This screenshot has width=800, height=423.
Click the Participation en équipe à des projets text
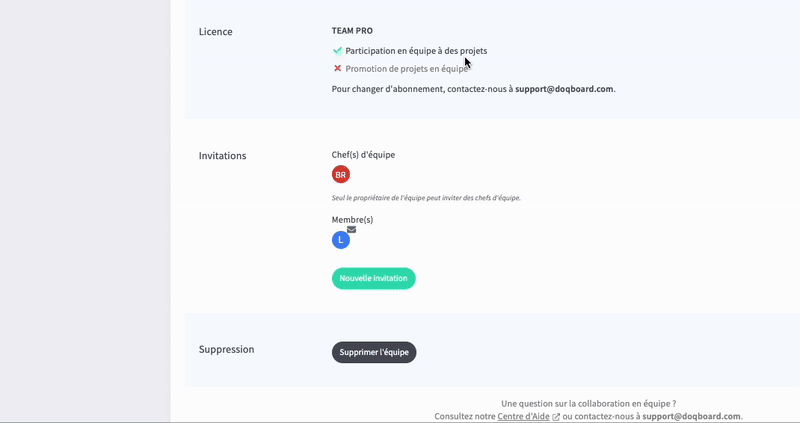click(416, 50)
